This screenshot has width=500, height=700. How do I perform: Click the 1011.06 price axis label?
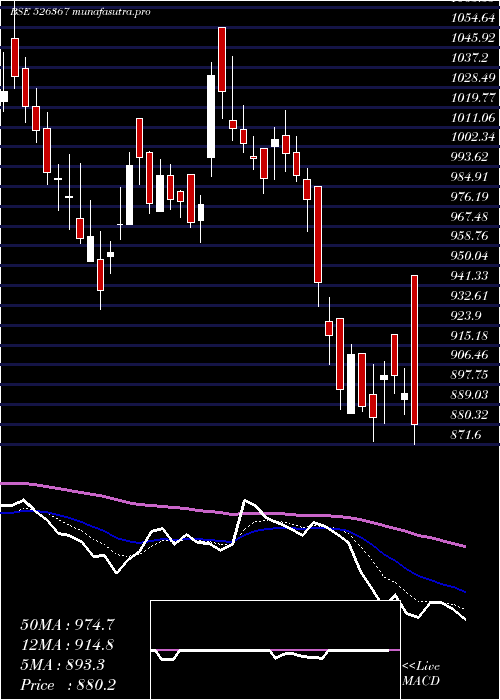tap(473, 117)
